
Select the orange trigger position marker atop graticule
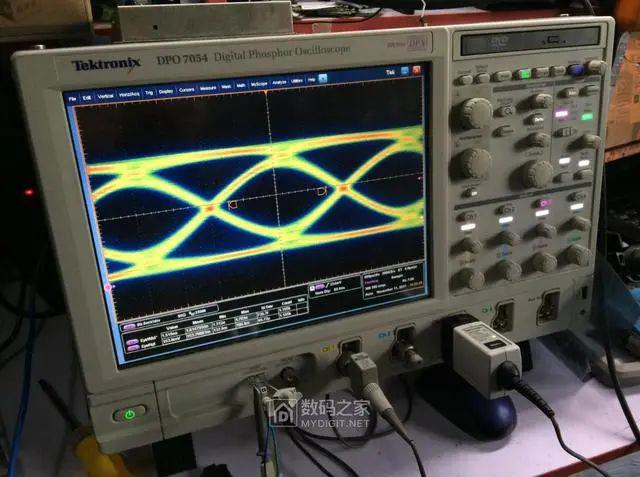[266, 93]
